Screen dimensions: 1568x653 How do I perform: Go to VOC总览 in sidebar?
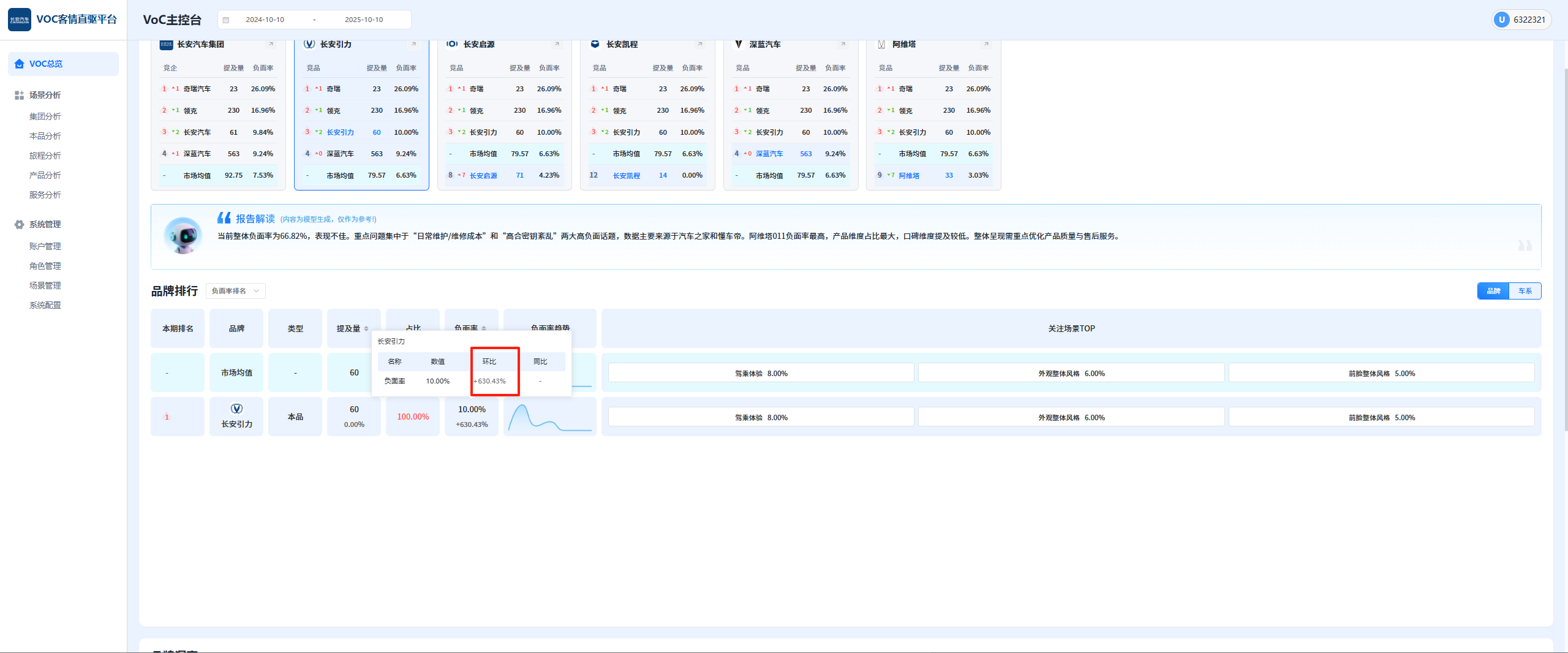pyautogui.click(x=46, y=64)
